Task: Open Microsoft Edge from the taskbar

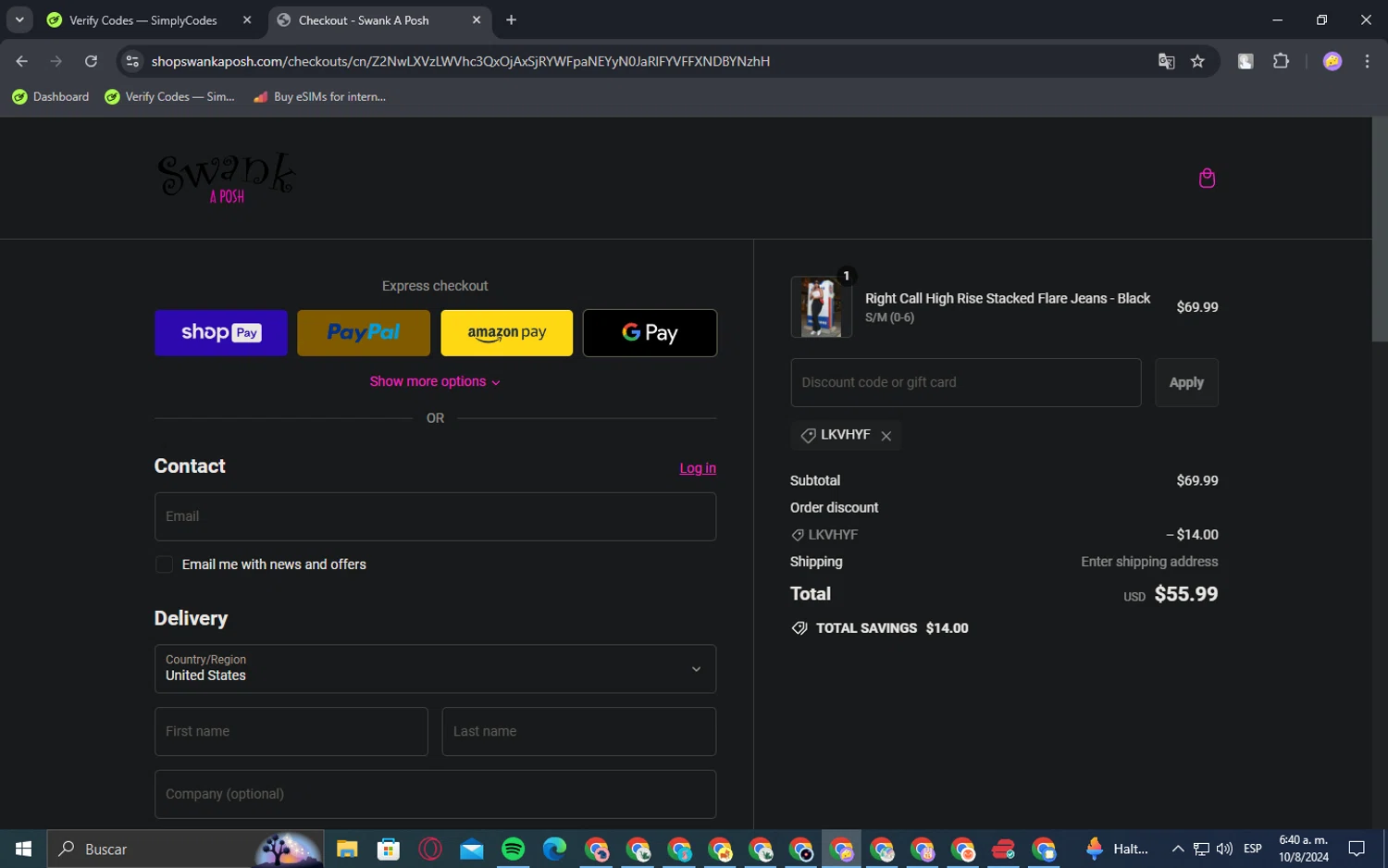Action: click(x=554, y=849)
